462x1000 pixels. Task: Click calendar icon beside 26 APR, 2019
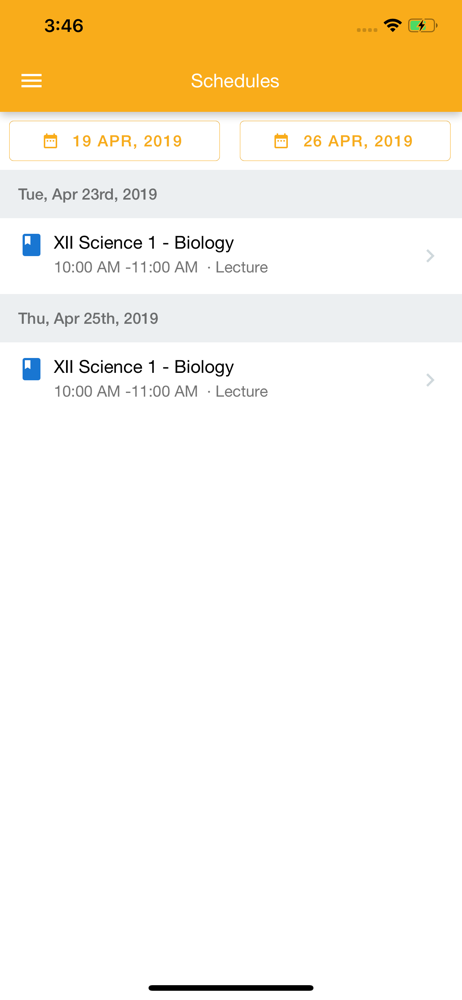click(x=281, y=141)
